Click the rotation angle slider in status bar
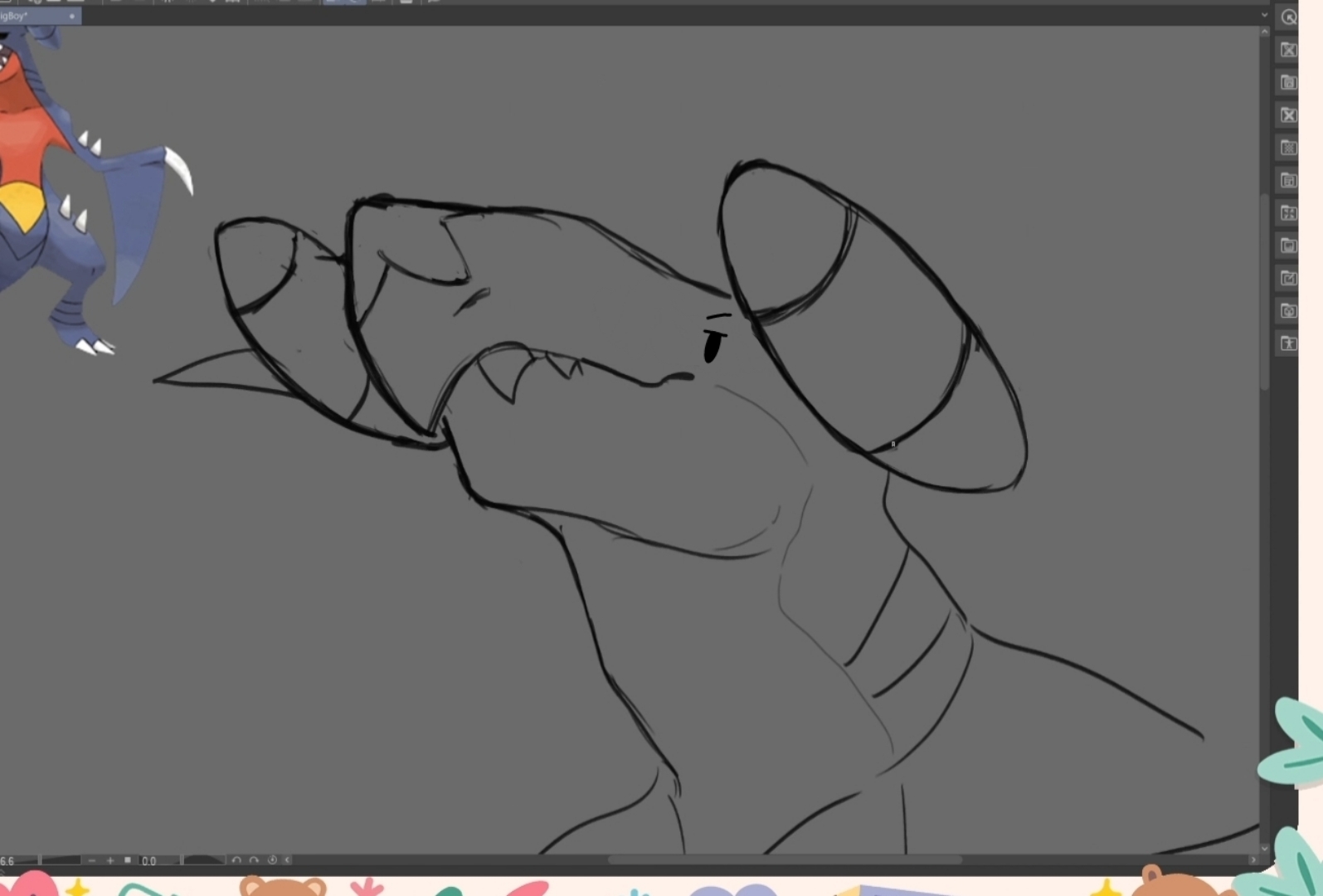Viewport: 1323px width, 896px height. tap(203, 860)
